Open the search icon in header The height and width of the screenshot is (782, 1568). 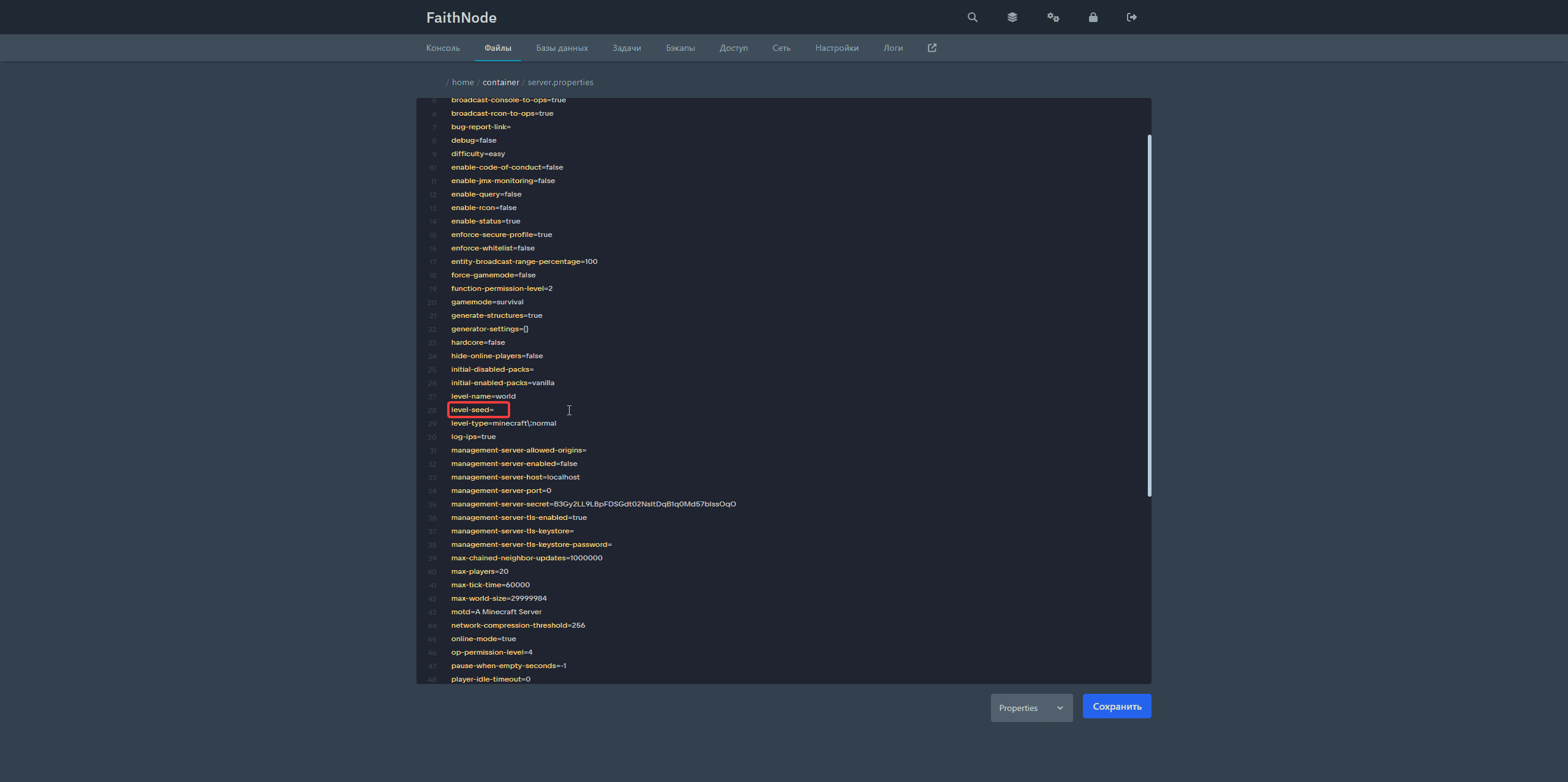(x=972, y=17)
